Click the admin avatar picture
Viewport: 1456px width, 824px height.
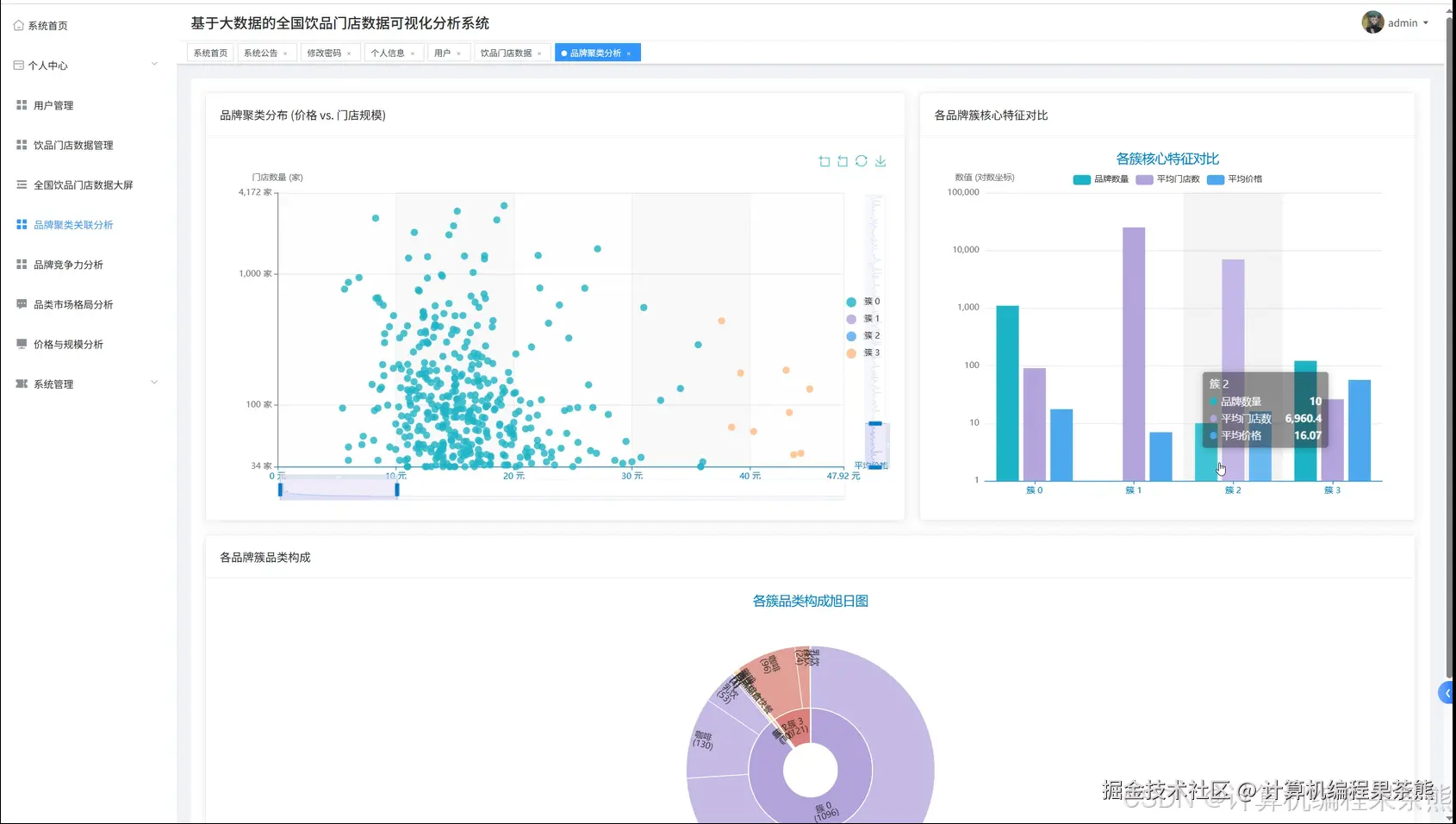[x=1372, y=22]
